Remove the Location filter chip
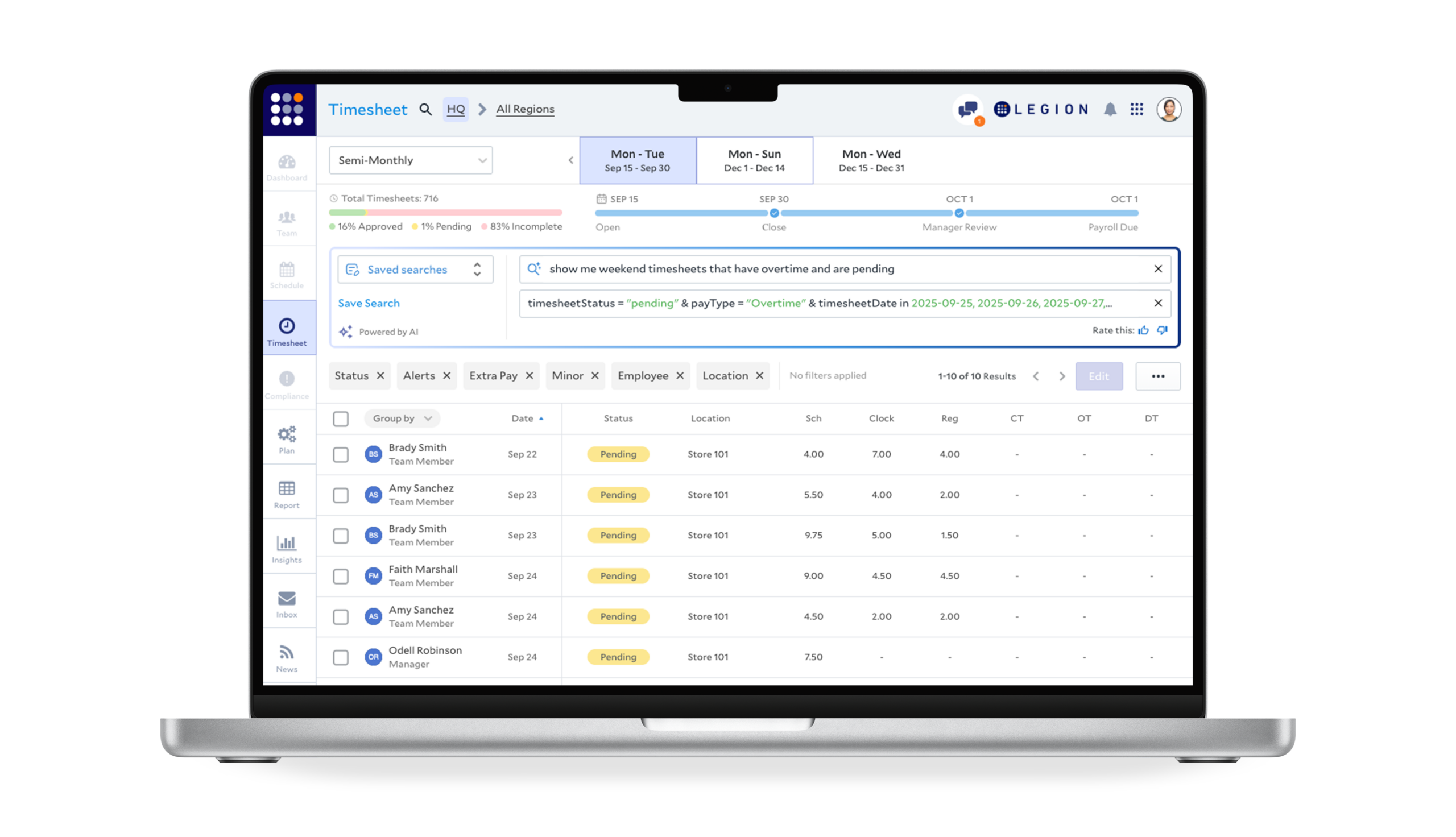The width and height of the screenshot is (1456, 837). [x=759, y=375]
